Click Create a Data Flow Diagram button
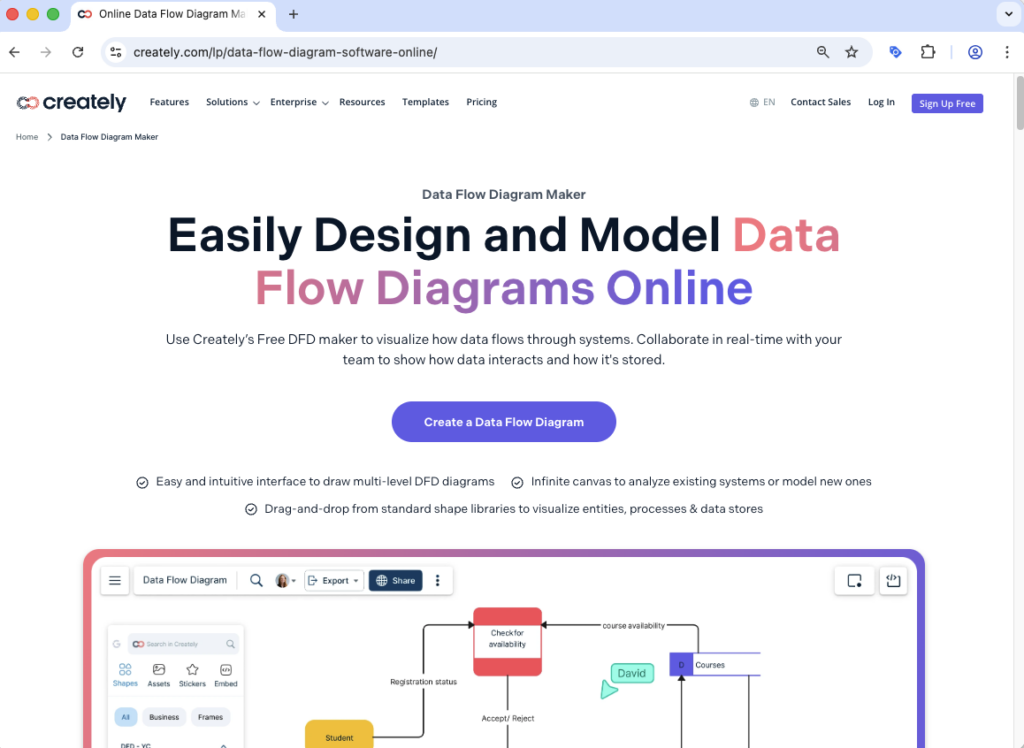This screenshot has height=748, width=1024. [503, 422]
